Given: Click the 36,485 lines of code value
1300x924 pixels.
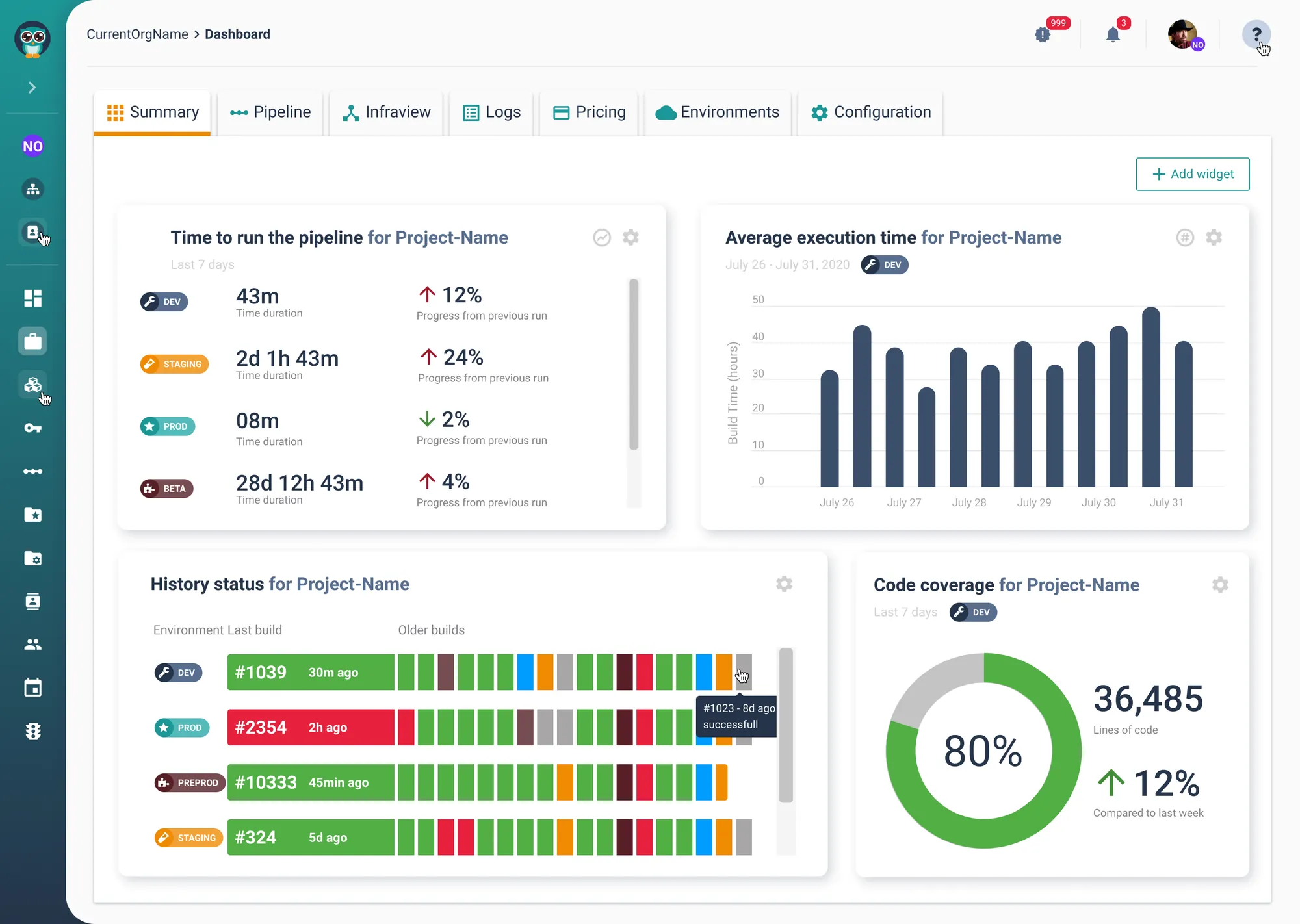Looking at the screenshot, I should point(1148,699).
